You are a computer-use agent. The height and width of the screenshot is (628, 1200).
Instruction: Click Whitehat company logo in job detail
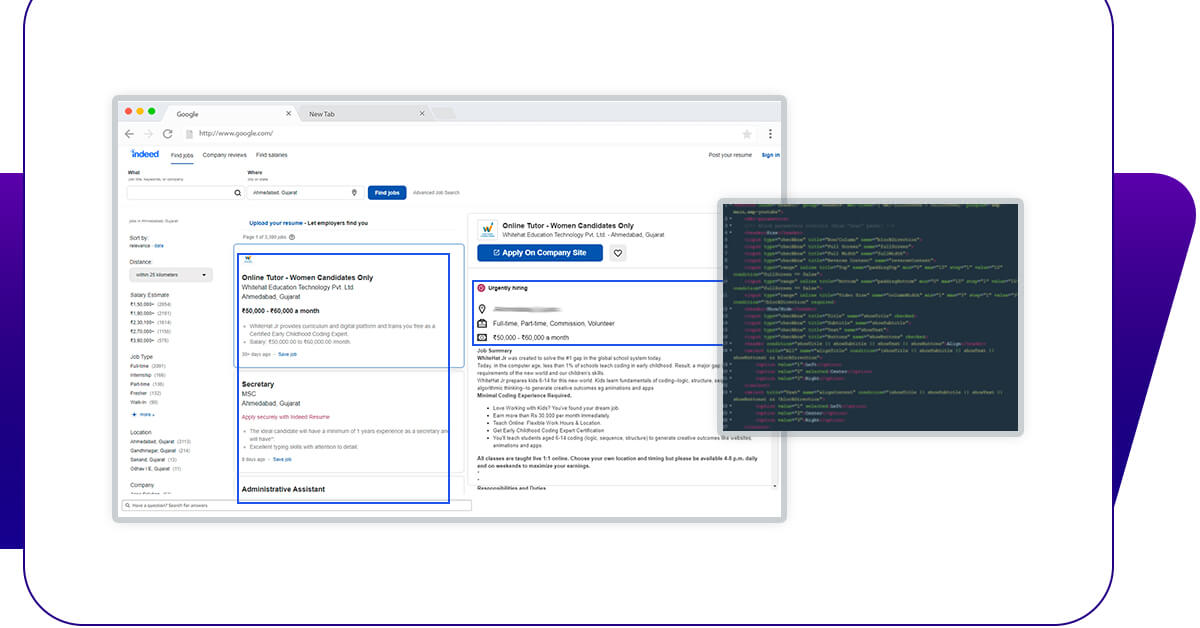click(487, 229)
